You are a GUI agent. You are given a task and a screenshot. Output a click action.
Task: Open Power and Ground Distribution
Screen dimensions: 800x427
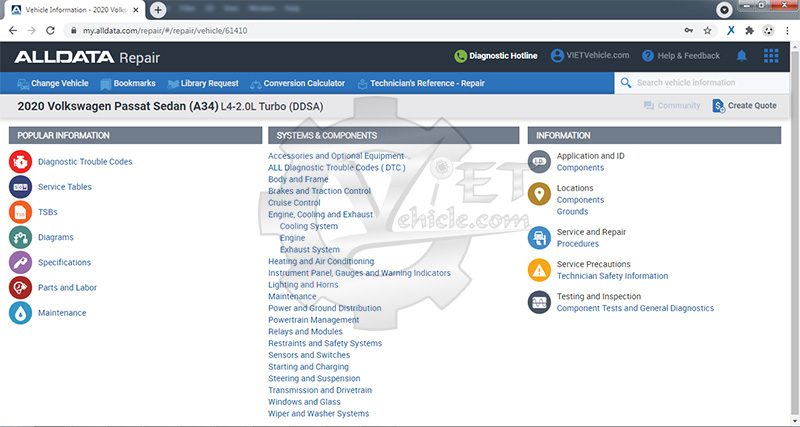tap(324, 308)
